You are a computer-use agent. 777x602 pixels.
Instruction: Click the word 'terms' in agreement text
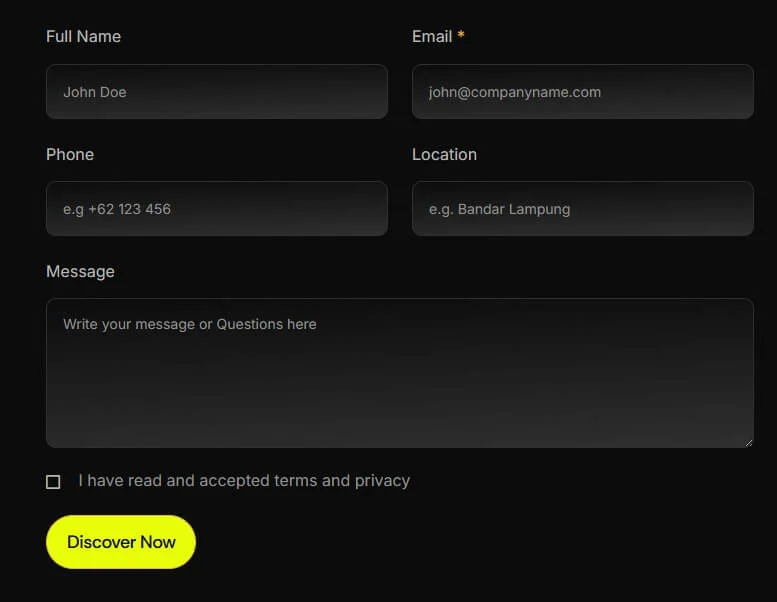(295, 481)
